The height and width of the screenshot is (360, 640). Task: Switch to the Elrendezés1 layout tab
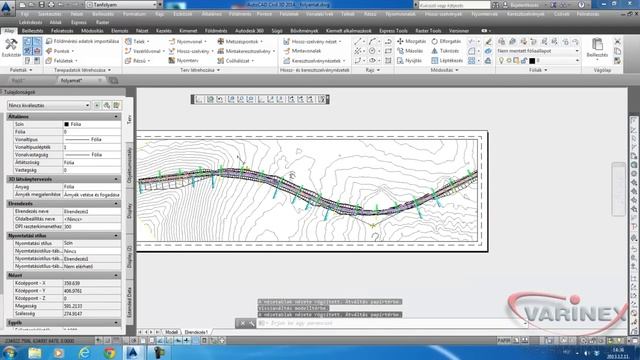pos(196,332)
